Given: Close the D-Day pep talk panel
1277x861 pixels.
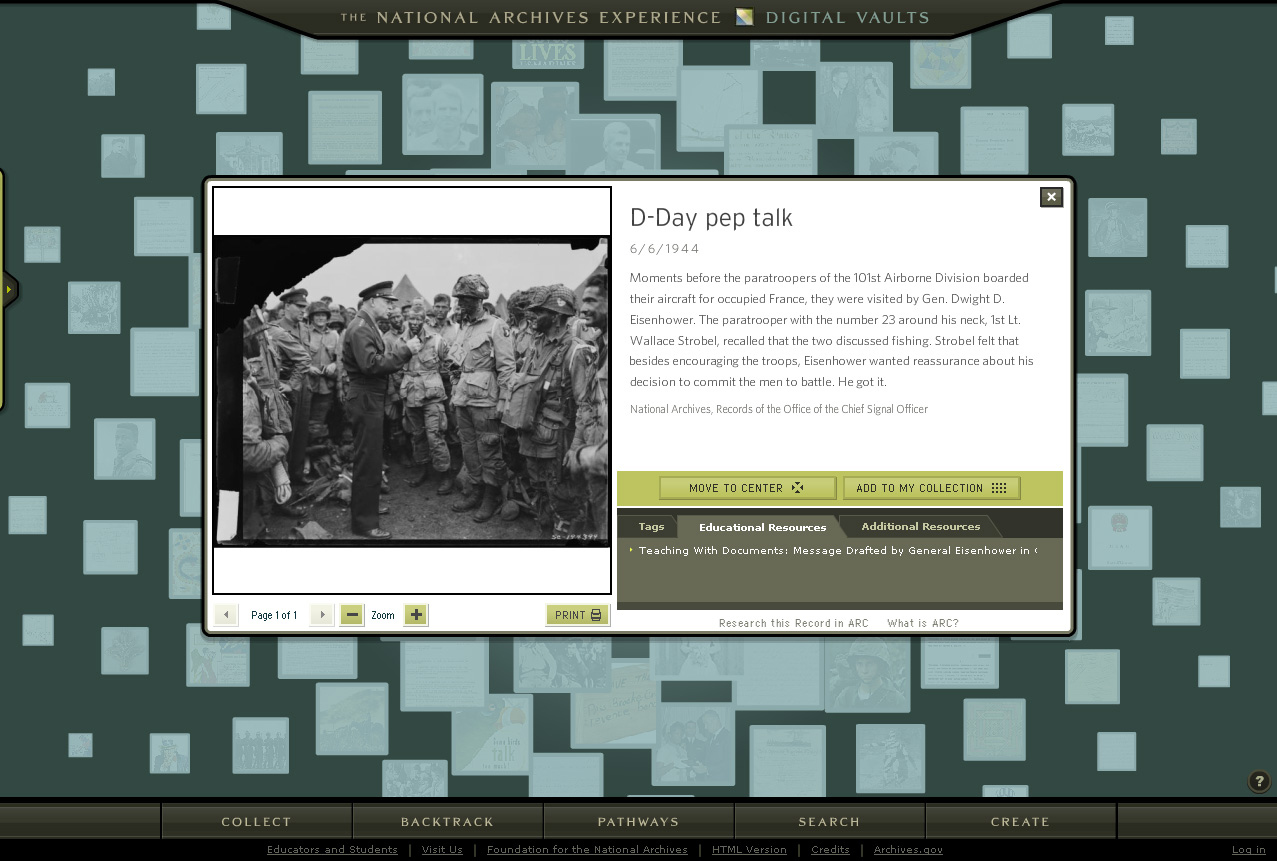Looking at the screenshot, I should 1051,197.
